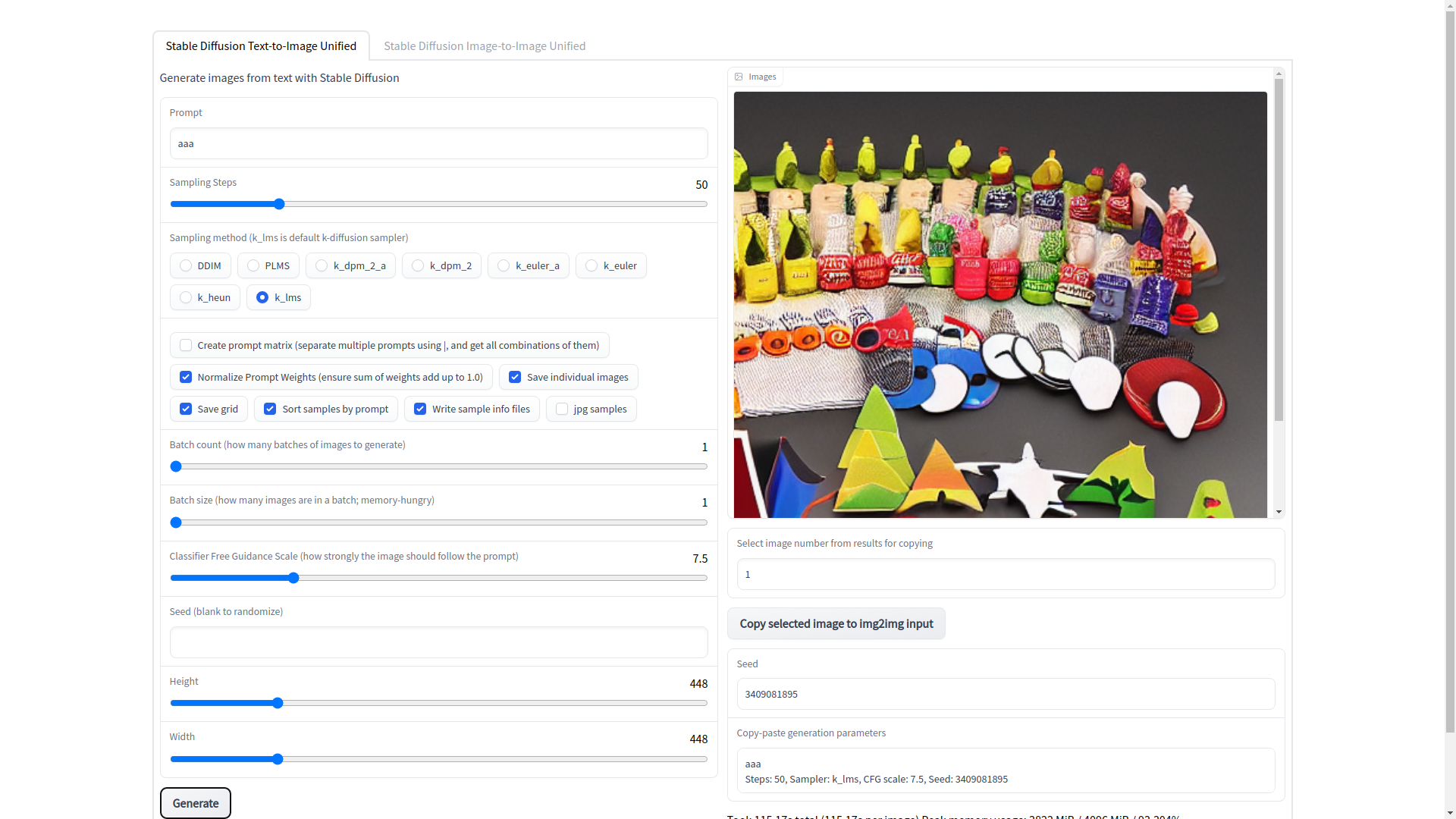Disable Write sample info files

(420, 409)
